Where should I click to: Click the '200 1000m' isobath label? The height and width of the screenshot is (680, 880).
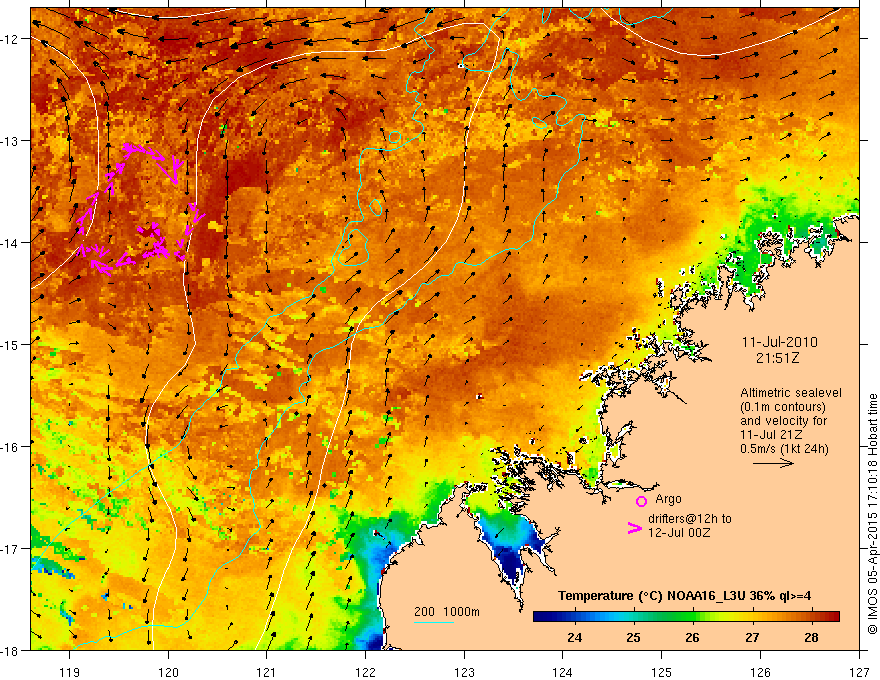click(x=447, y=612)
